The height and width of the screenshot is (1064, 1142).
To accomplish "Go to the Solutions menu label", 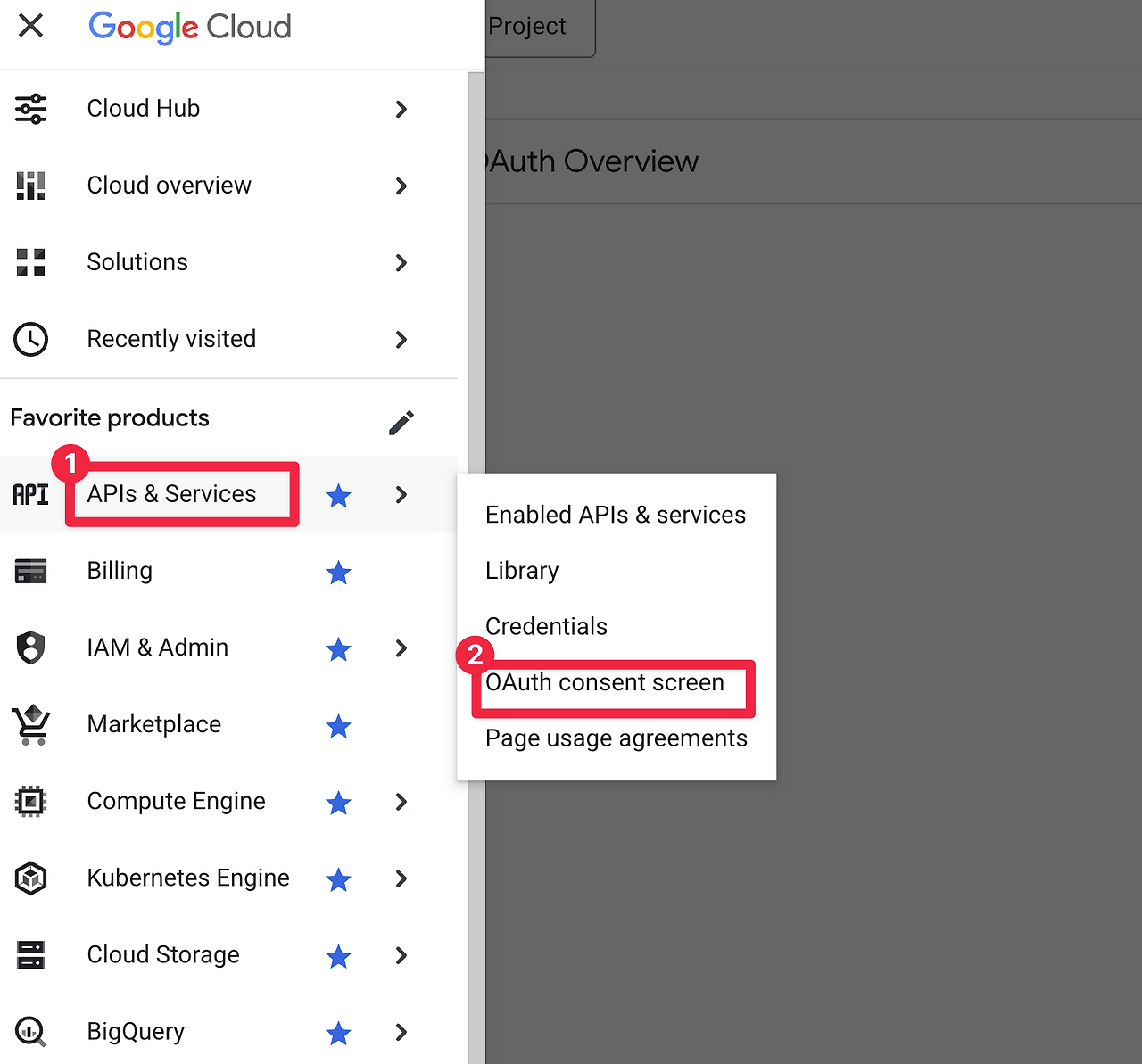I will point(137,262).
